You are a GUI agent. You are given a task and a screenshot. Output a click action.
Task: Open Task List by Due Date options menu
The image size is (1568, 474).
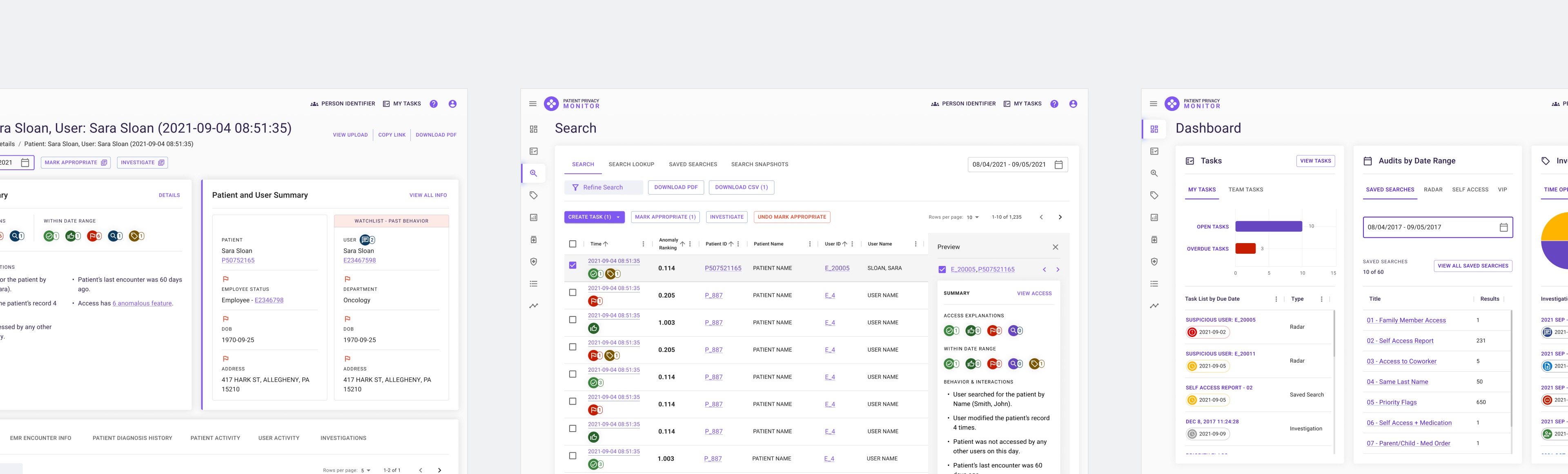pos(1276,299)
